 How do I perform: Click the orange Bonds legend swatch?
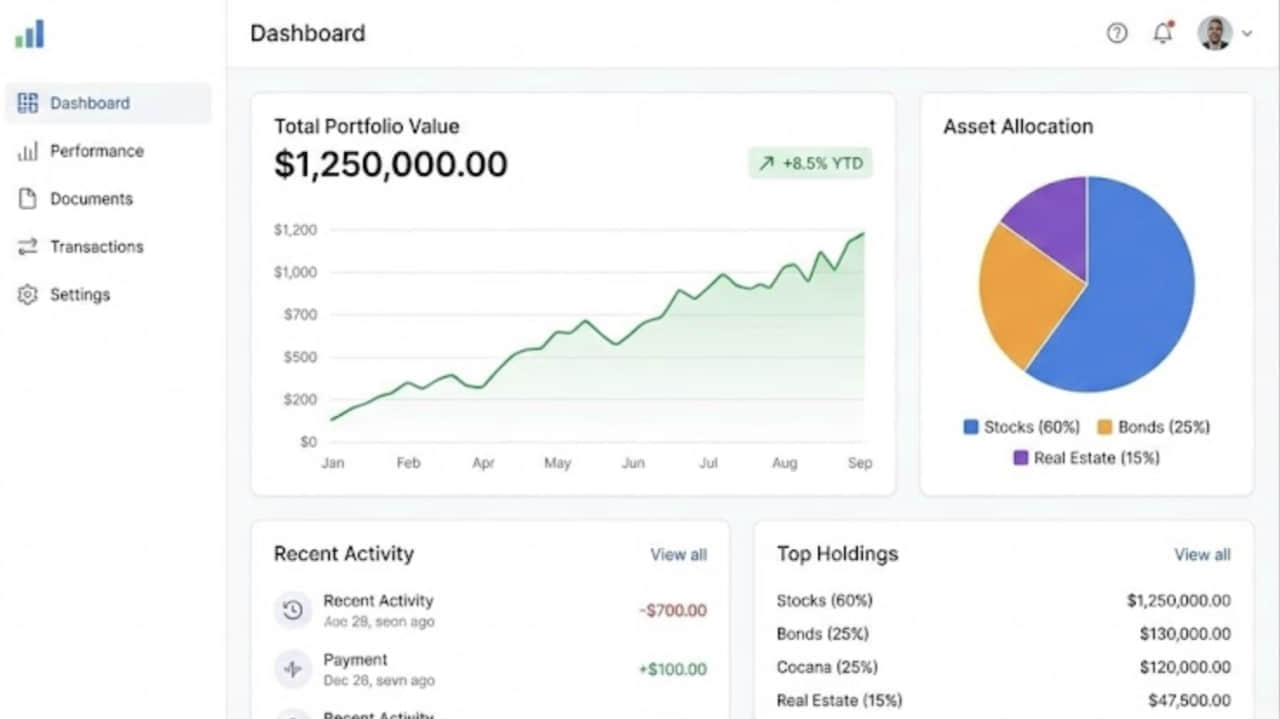click(1104, 427)
